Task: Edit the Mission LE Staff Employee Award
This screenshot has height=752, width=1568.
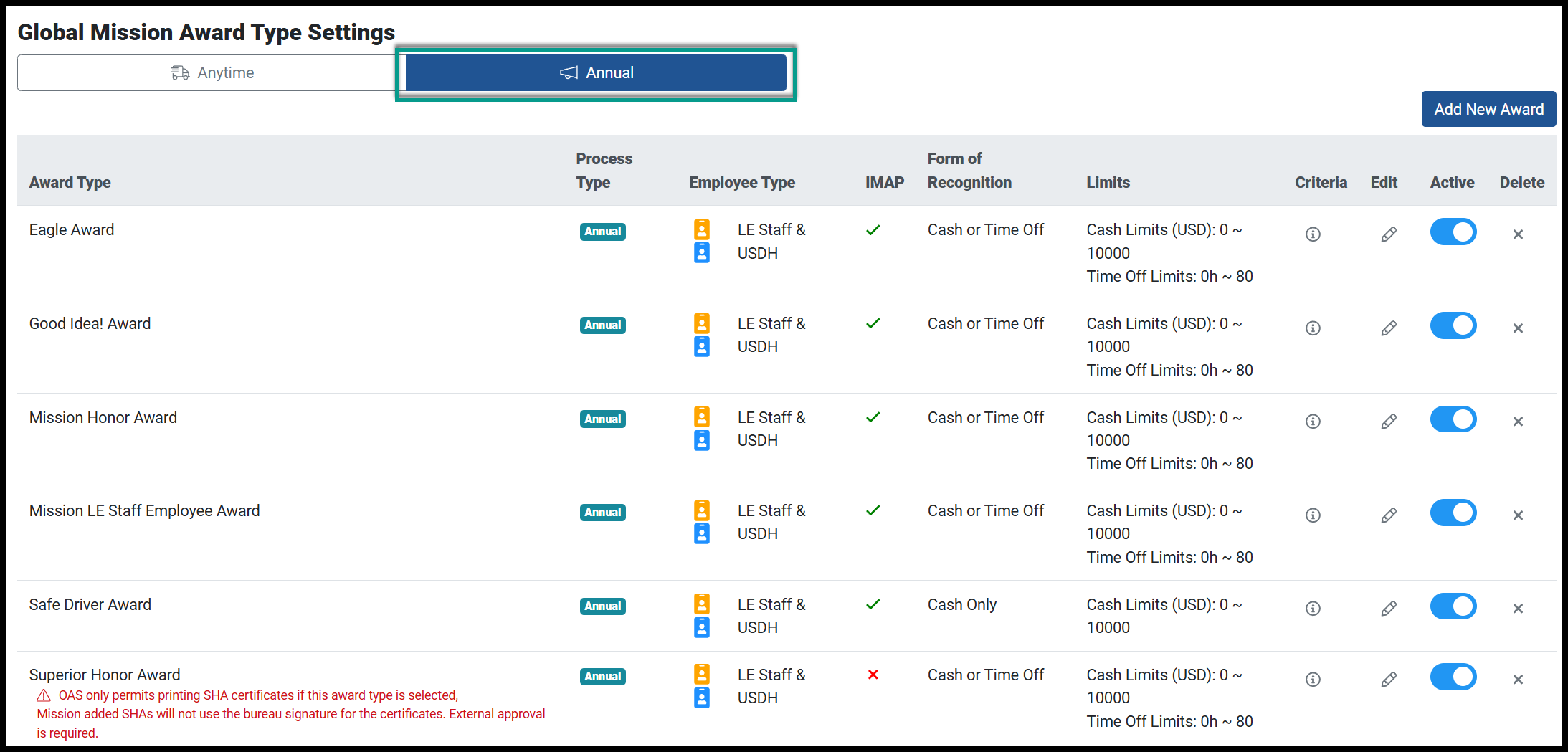Action: [1389, 515]
